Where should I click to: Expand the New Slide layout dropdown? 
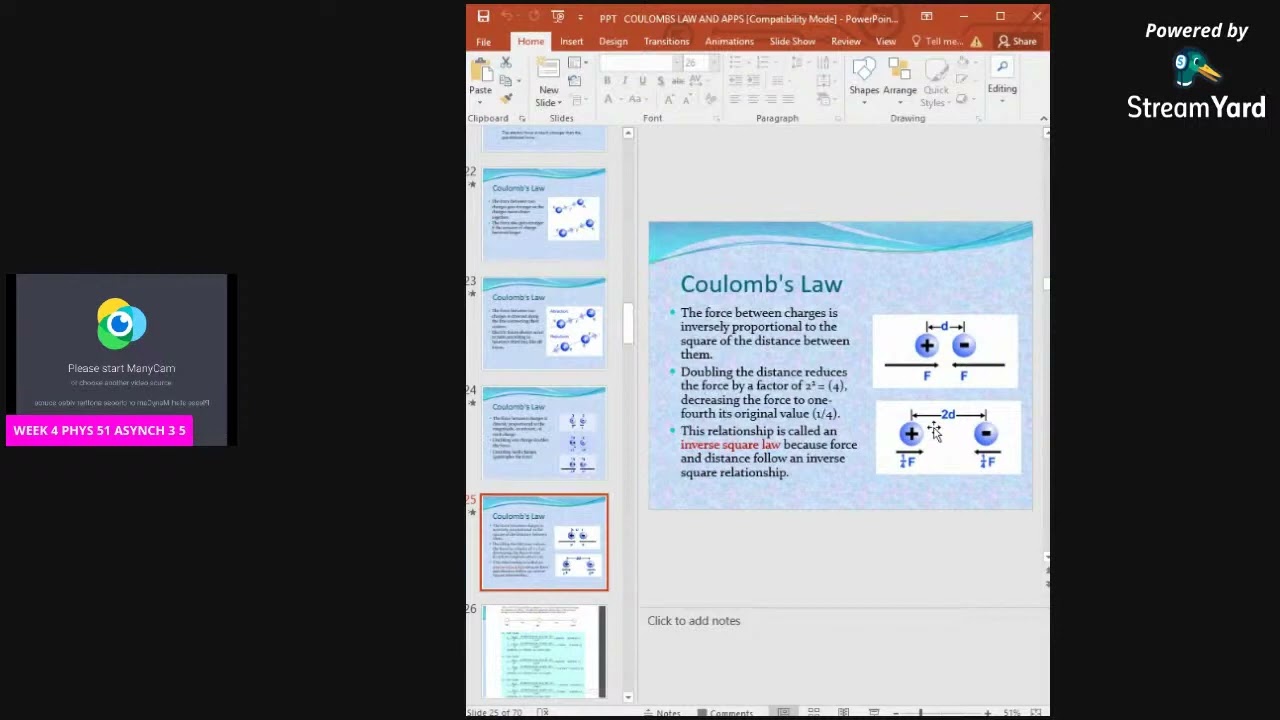click(560, 103)
